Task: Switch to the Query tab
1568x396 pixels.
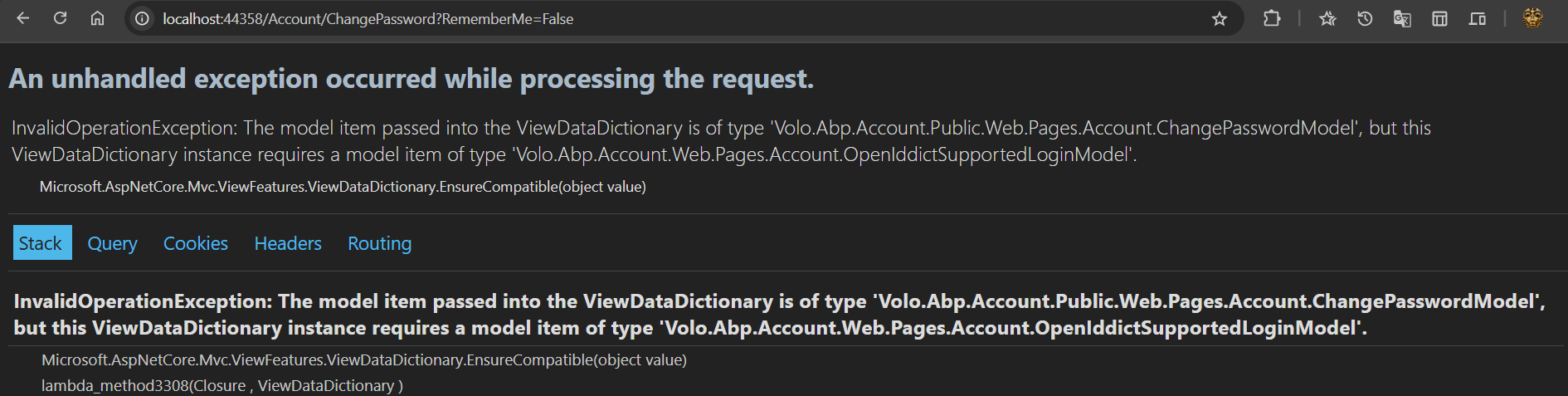Action: tap(112, 243)
